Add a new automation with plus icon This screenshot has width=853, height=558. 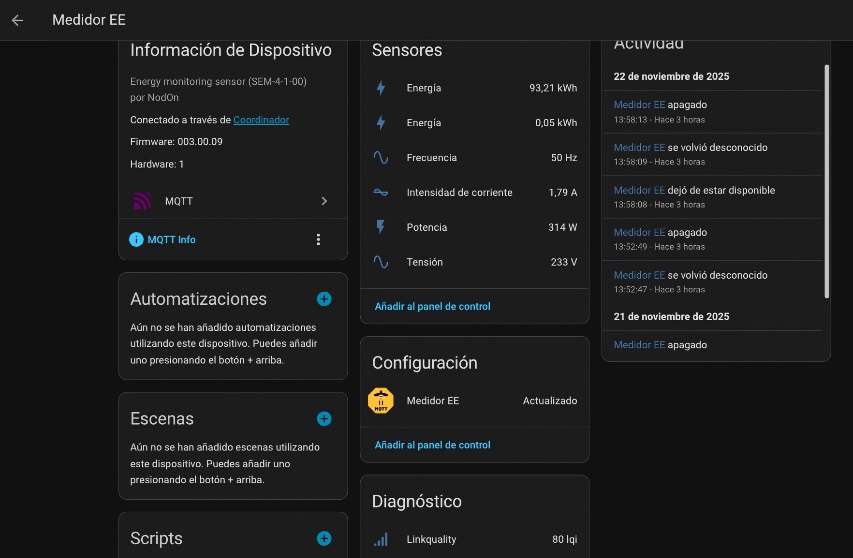[x=324, y=299]
